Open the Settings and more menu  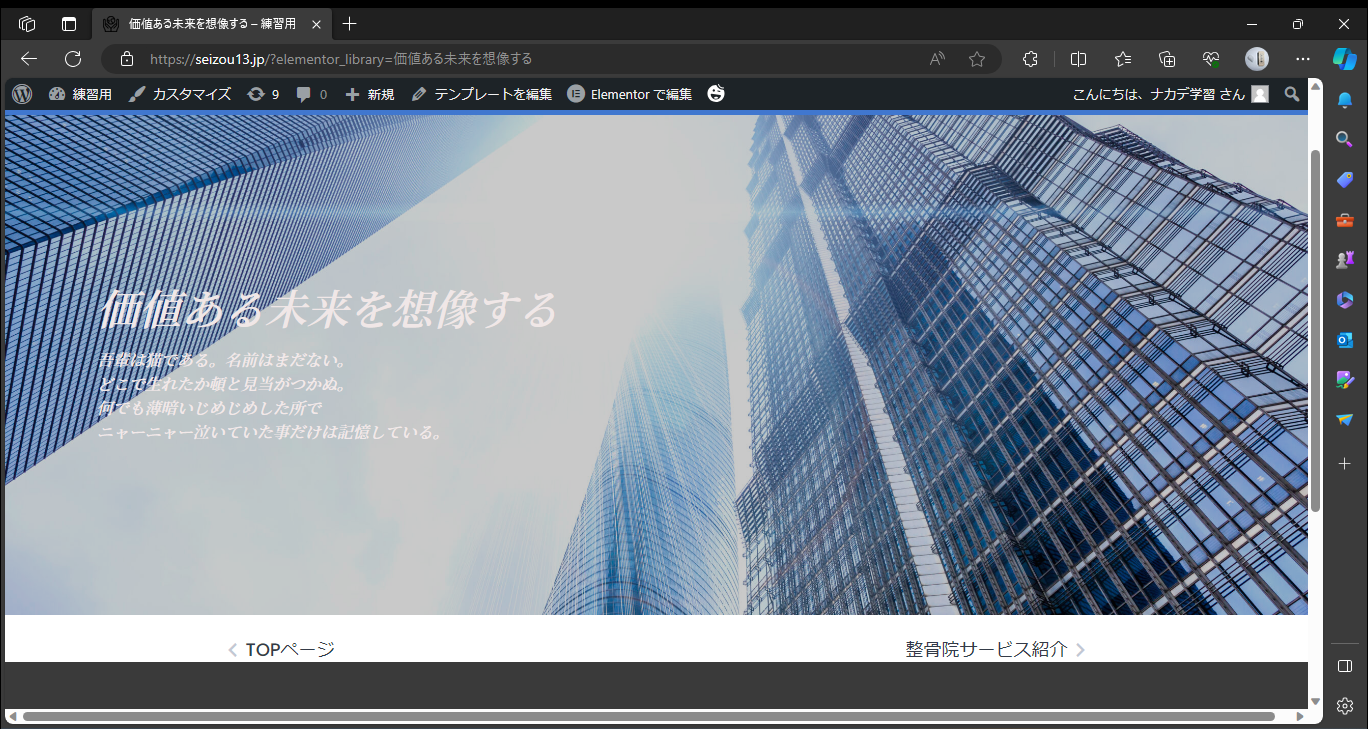[x=1302, y=59]
